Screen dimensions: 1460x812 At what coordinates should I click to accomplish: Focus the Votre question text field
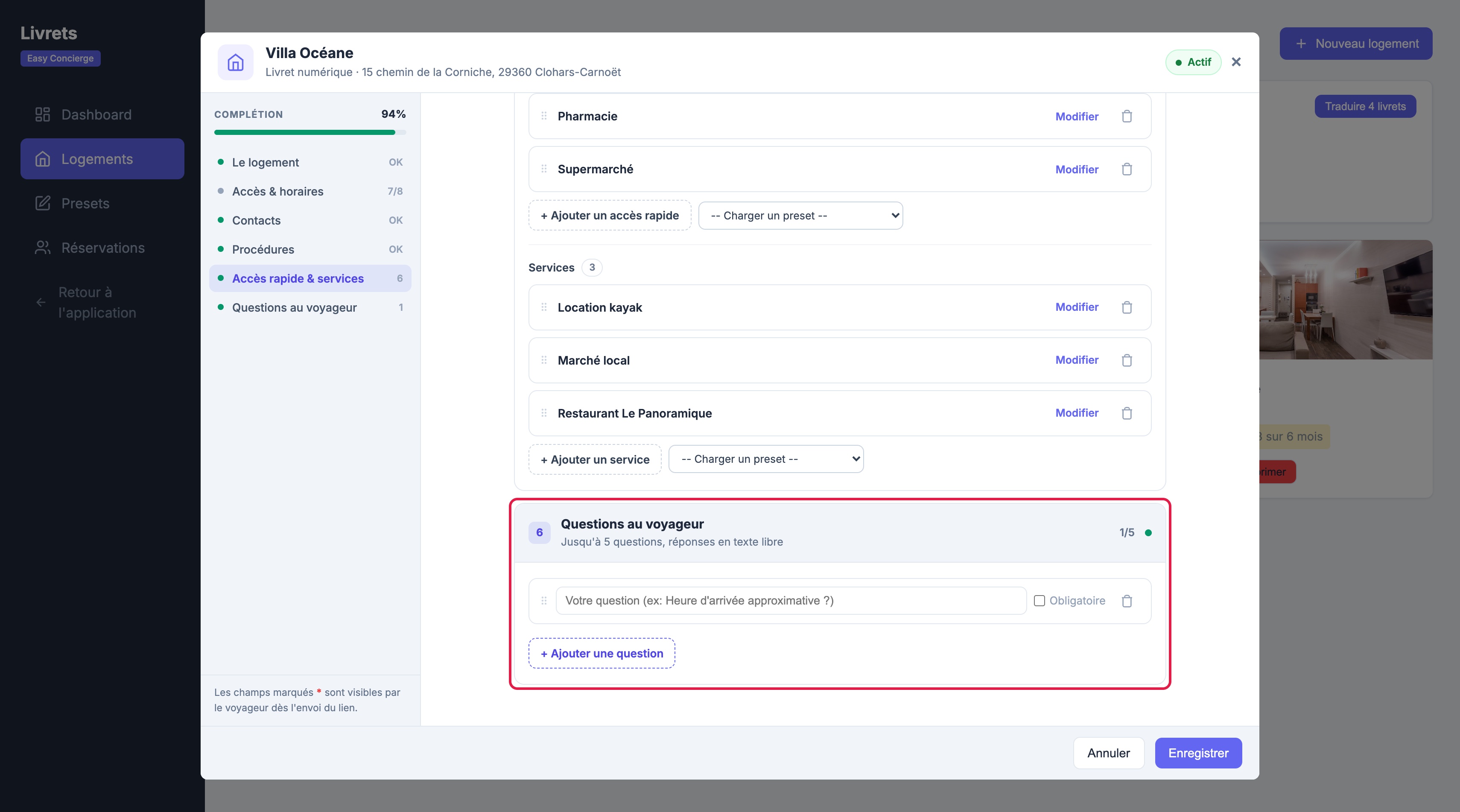(x=791, y=601)
